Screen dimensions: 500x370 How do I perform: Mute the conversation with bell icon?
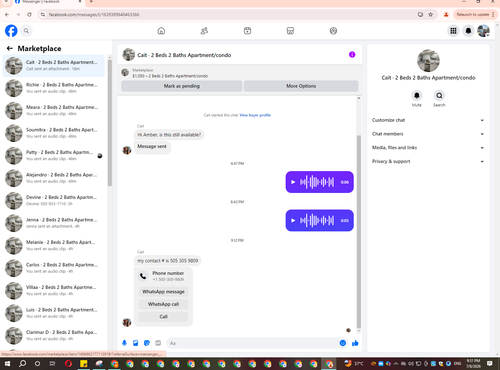pos(417,96)
